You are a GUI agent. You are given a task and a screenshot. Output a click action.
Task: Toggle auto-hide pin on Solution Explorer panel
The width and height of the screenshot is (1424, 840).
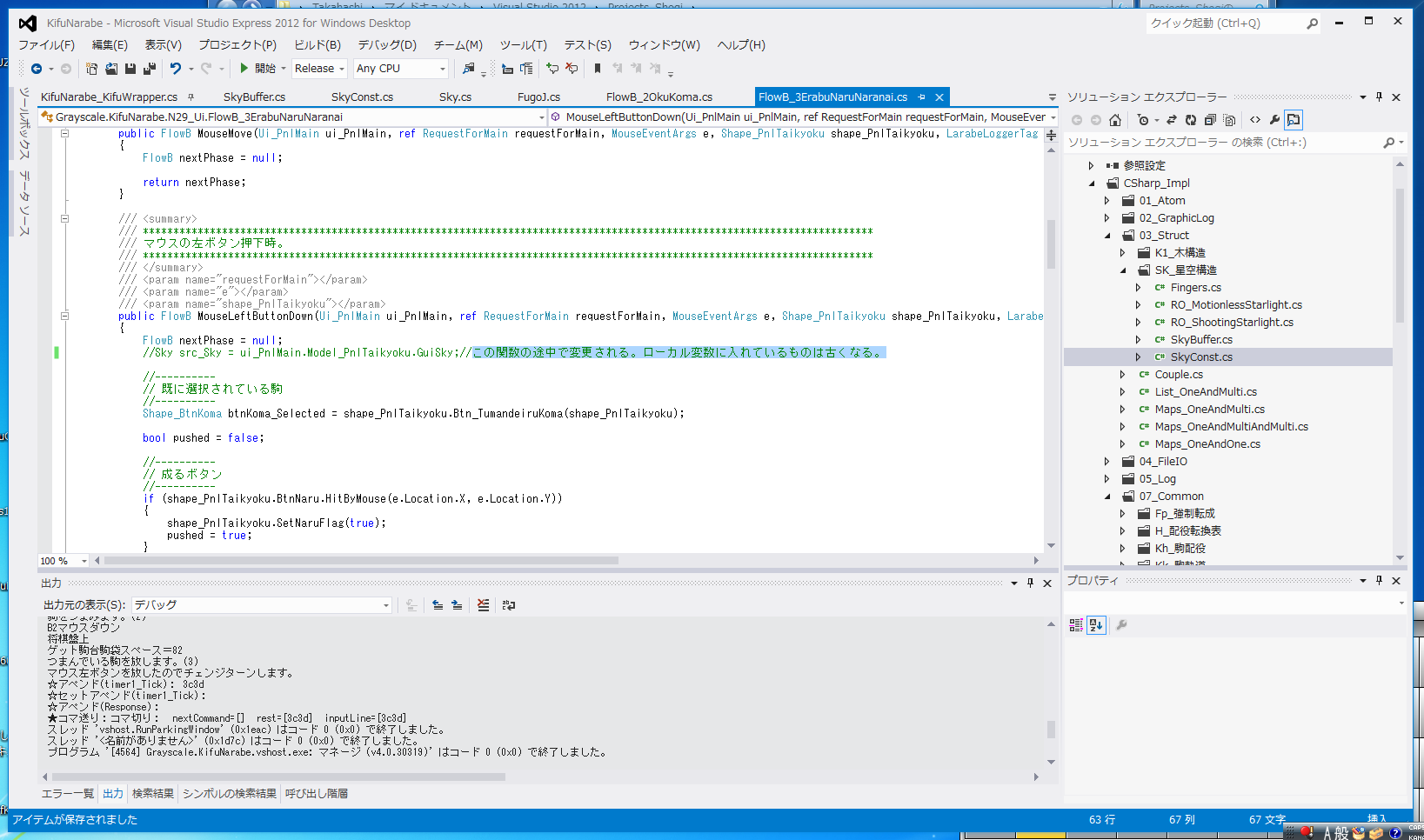pyautogui.click(x=1379, y=97)
